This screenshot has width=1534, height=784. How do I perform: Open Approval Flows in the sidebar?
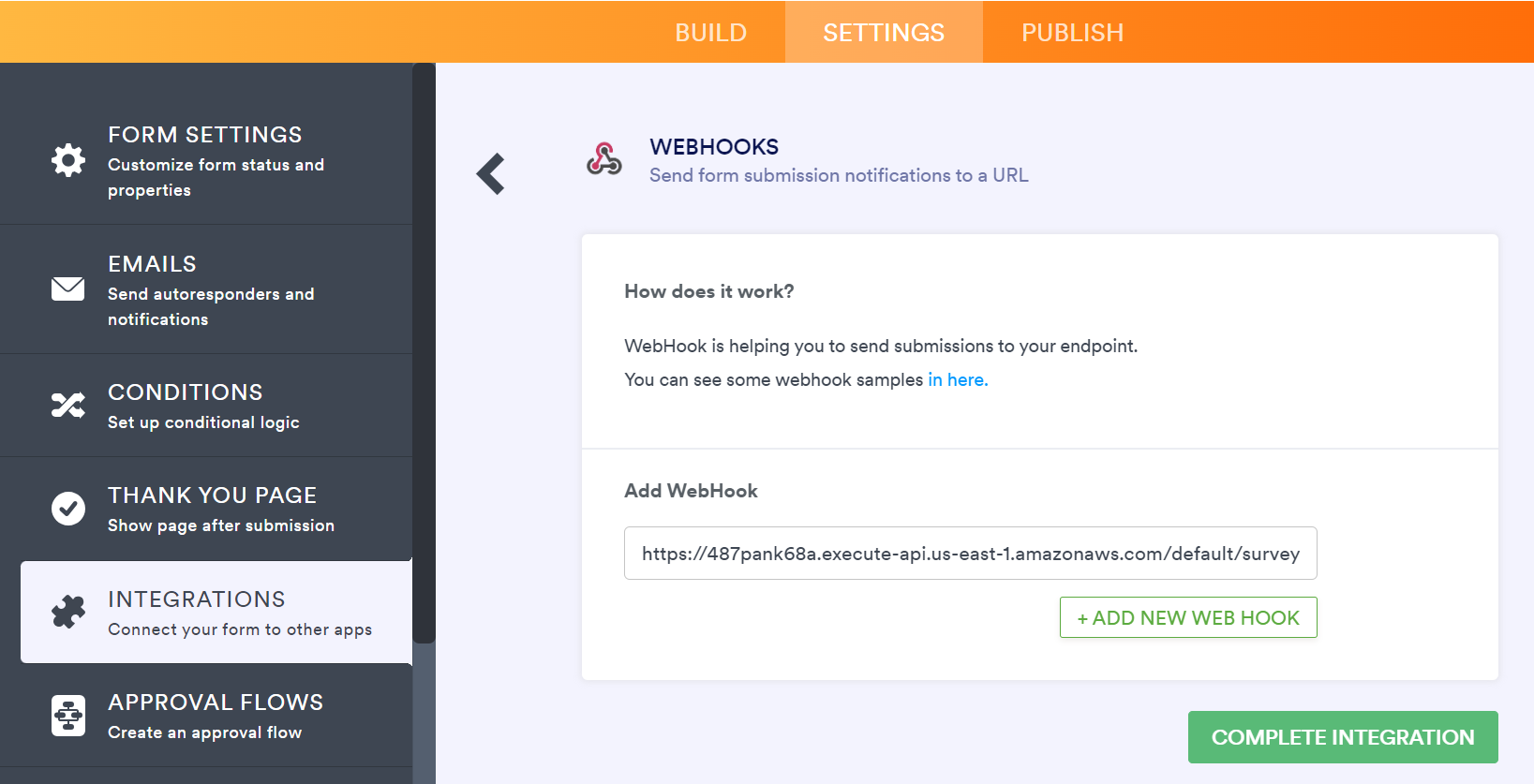tap(216, 716)
